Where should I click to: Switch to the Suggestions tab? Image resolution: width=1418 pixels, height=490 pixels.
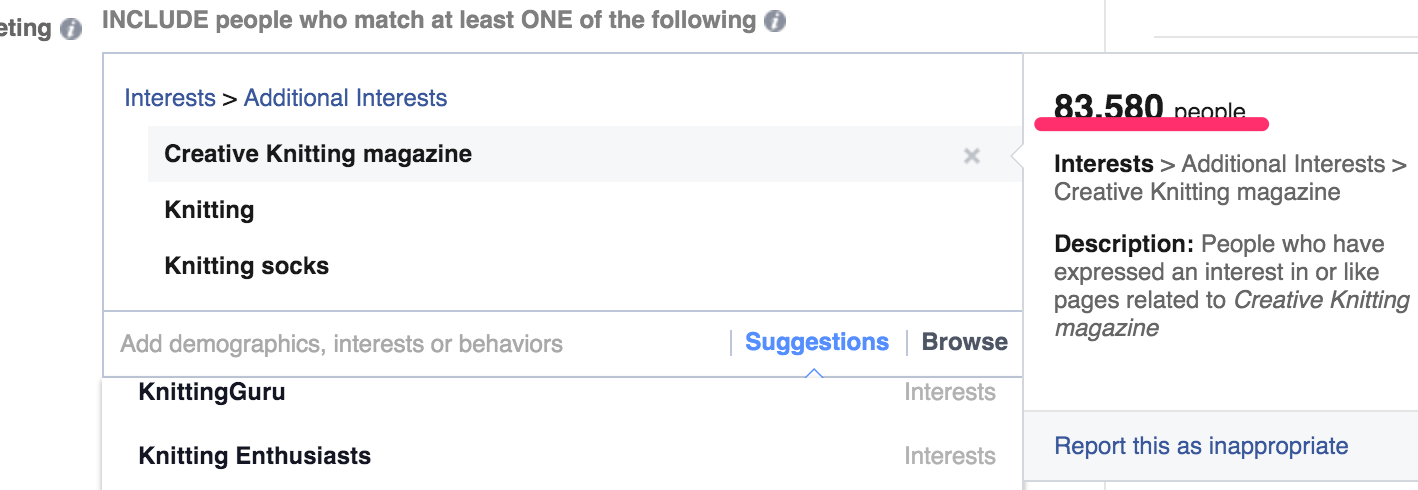tap(817, 342)
